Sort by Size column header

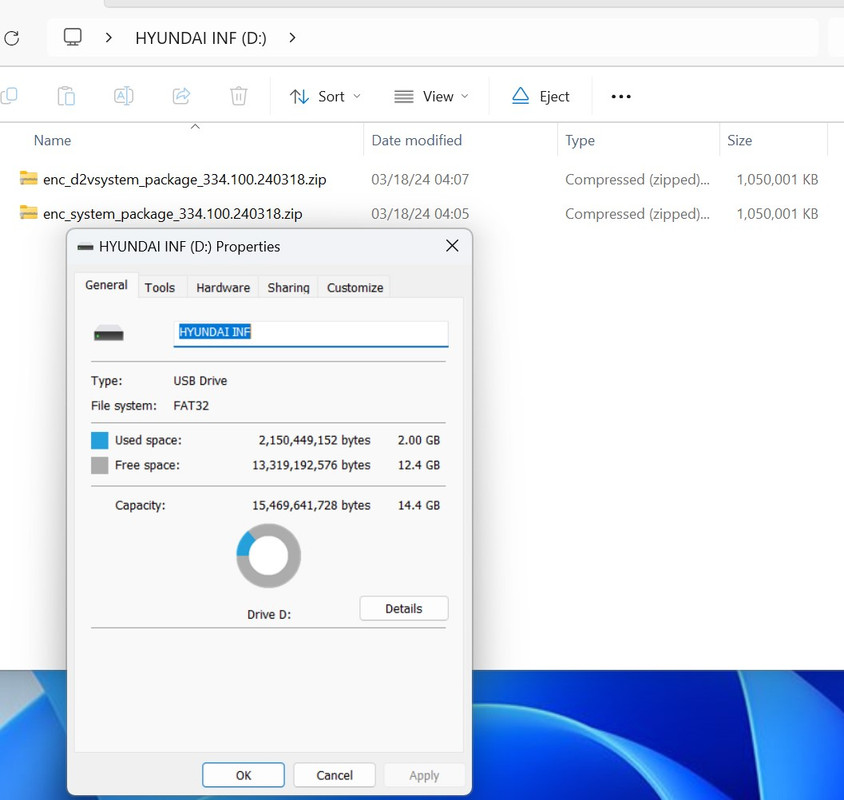(x=740, y=141)
